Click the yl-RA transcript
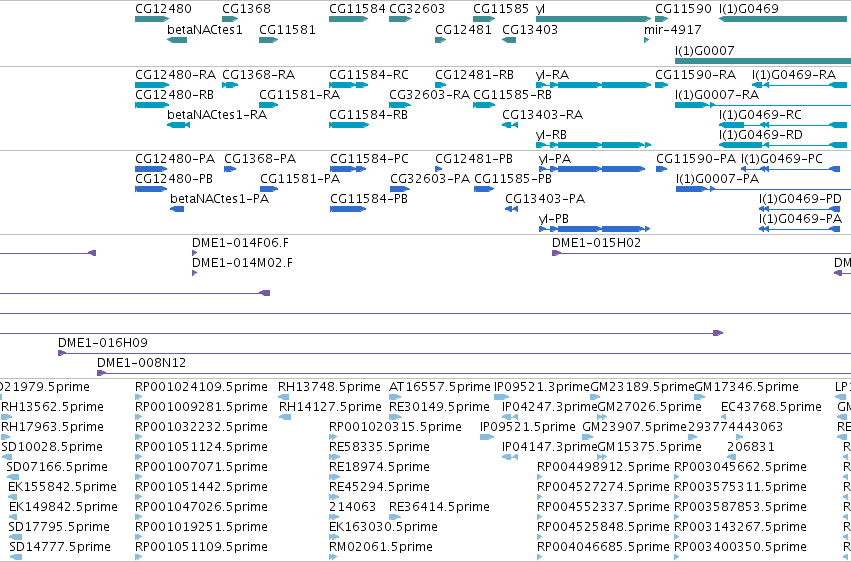 coord(593,85)
